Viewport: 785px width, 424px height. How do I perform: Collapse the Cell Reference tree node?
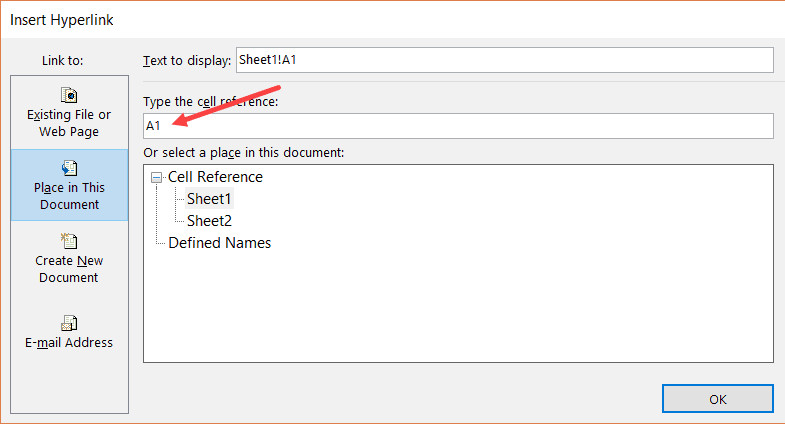(157, 177)
